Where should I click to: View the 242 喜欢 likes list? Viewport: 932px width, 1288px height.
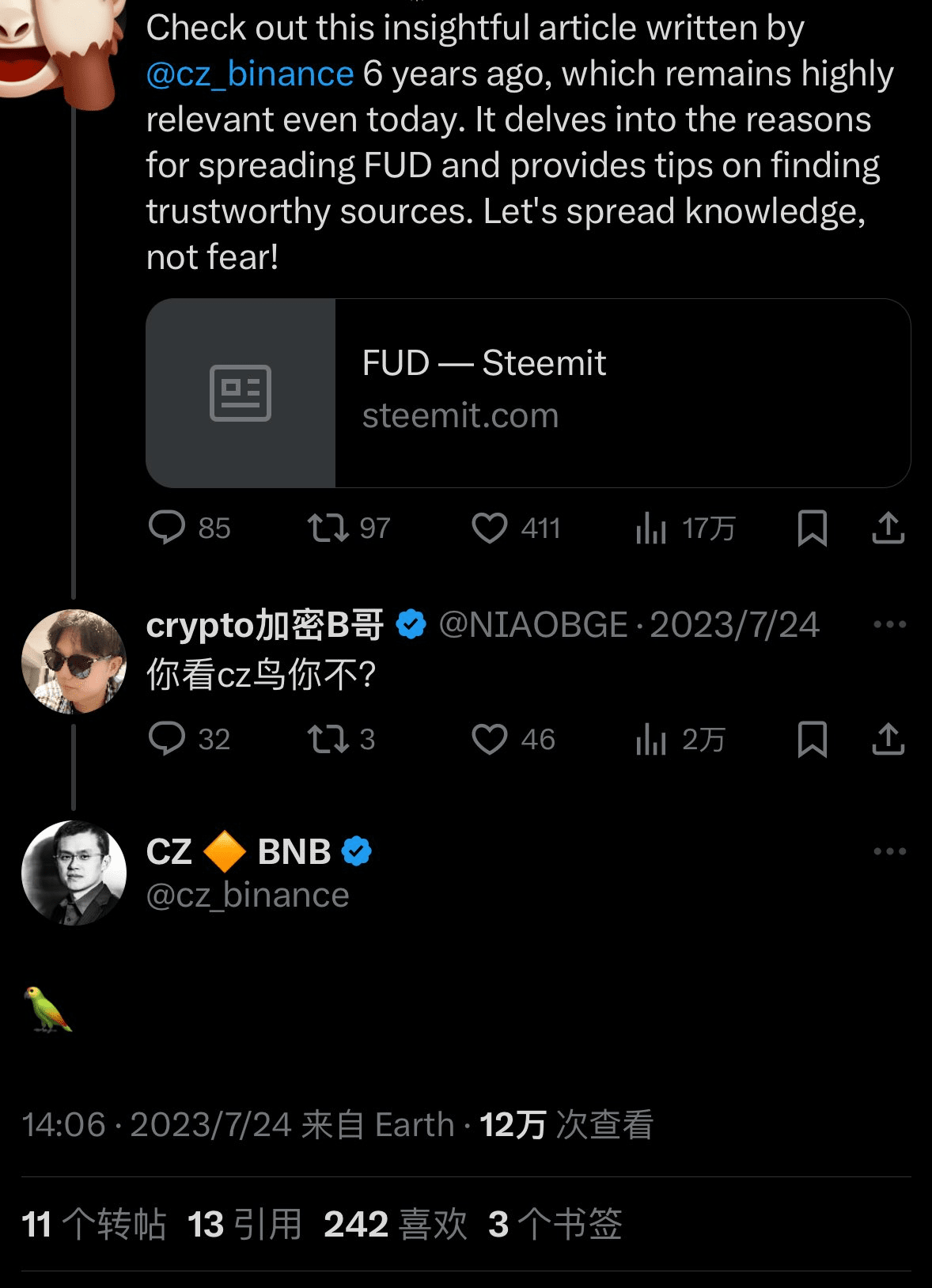396,1224
